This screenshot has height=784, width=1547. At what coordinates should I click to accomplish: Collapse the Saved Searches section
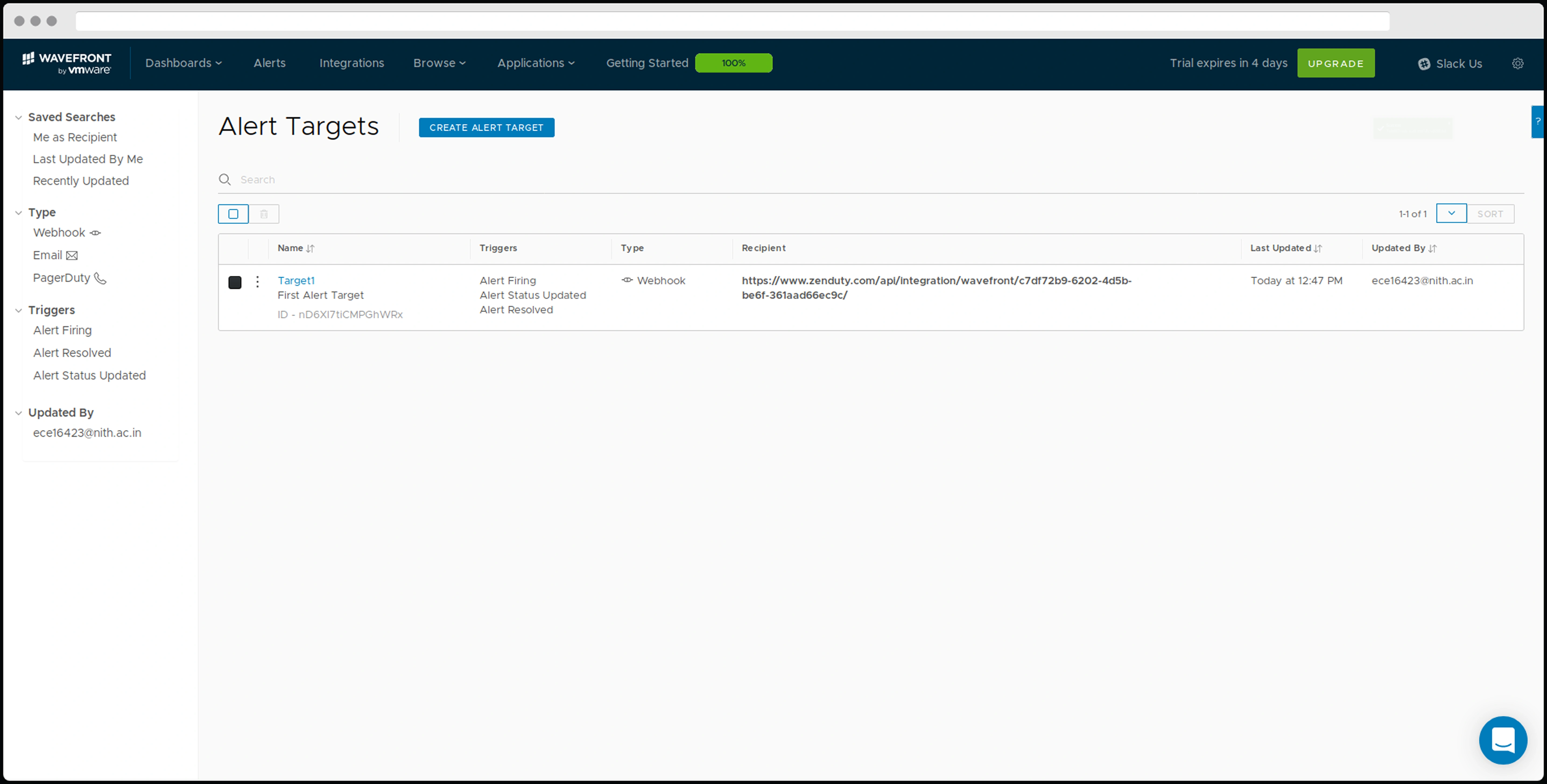pos(19,117)
